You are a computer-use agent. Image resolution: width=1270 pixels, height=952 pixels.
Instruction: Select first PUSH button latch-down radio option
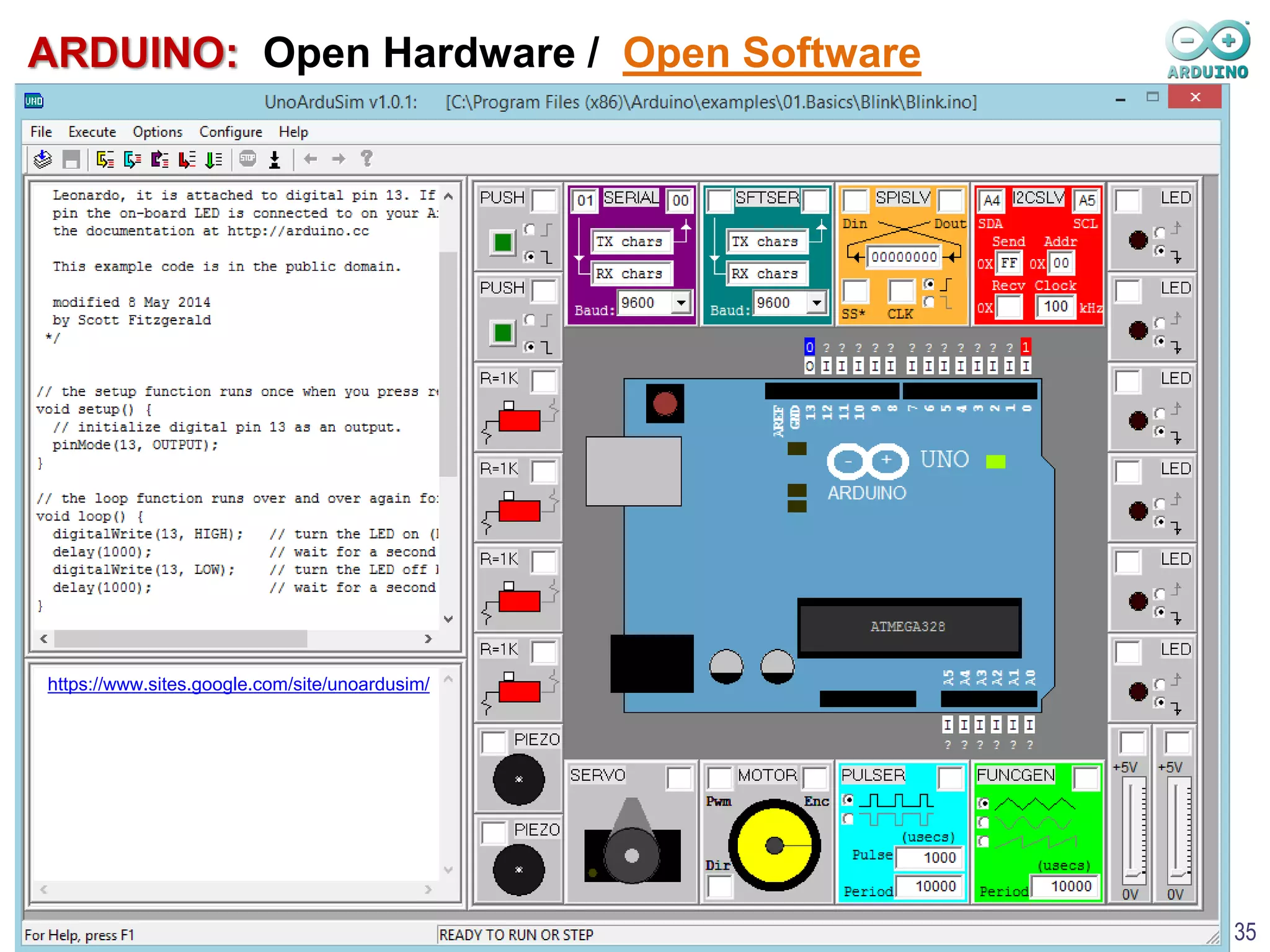529,256
